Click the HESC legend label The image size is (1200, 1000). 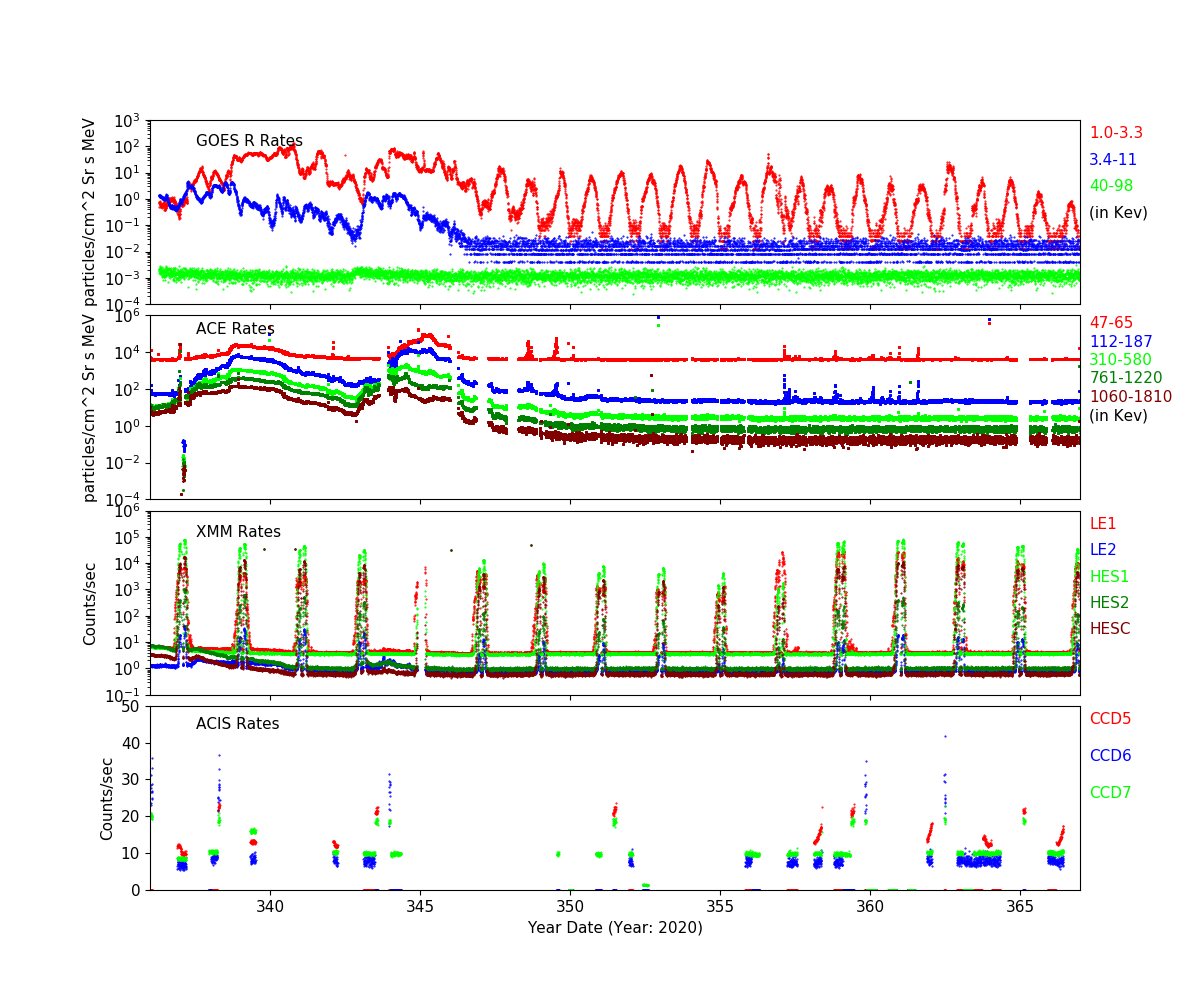click(x=1109, y=629)
